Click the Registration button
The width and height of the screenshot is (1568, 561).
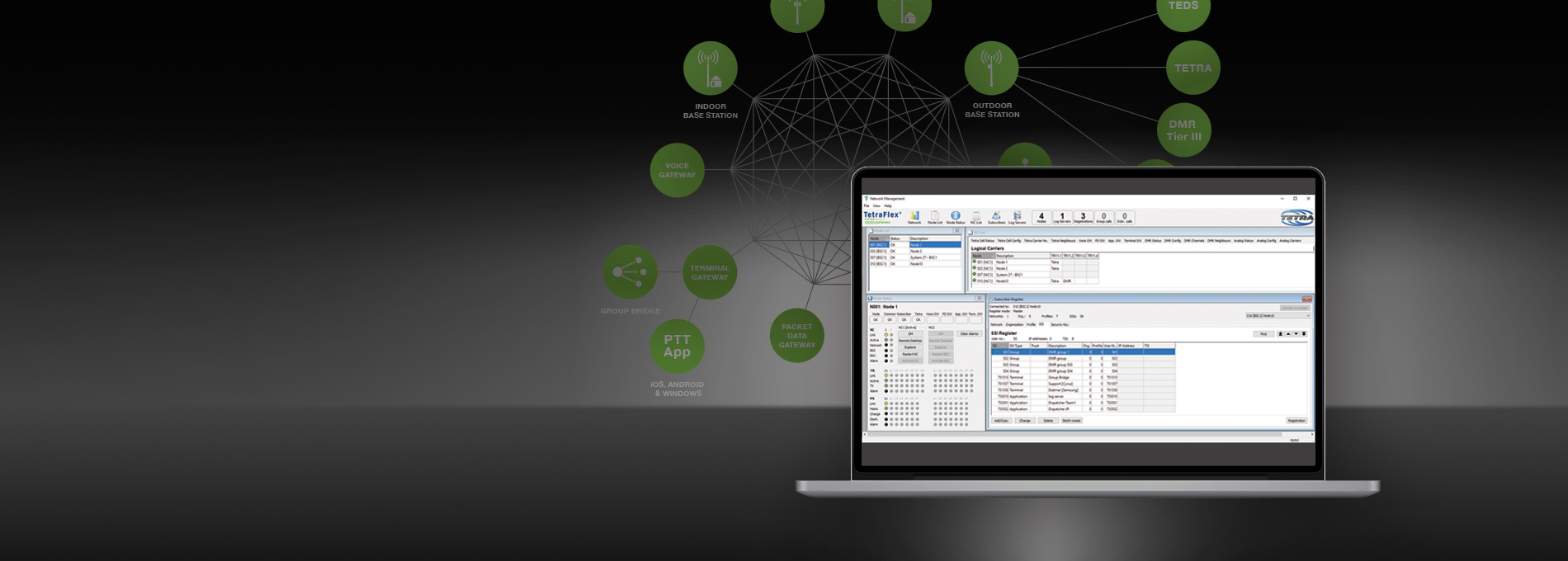point(1296,421)
